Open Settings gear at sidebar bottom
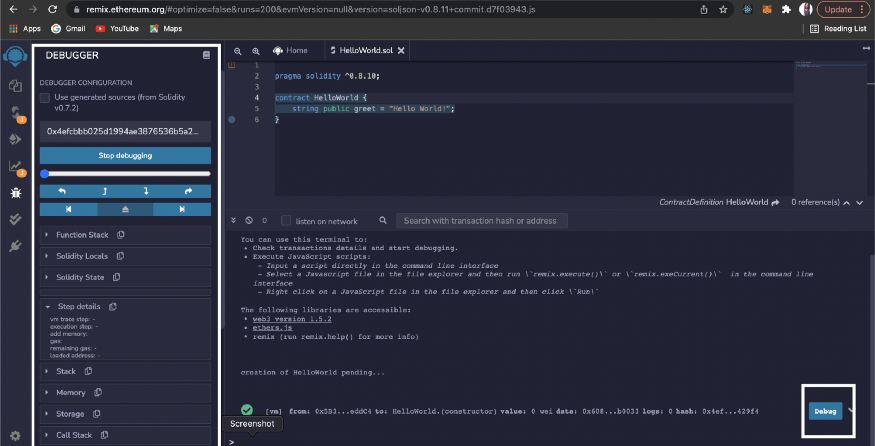Screen dimensions: 875x446 [16, 436]
